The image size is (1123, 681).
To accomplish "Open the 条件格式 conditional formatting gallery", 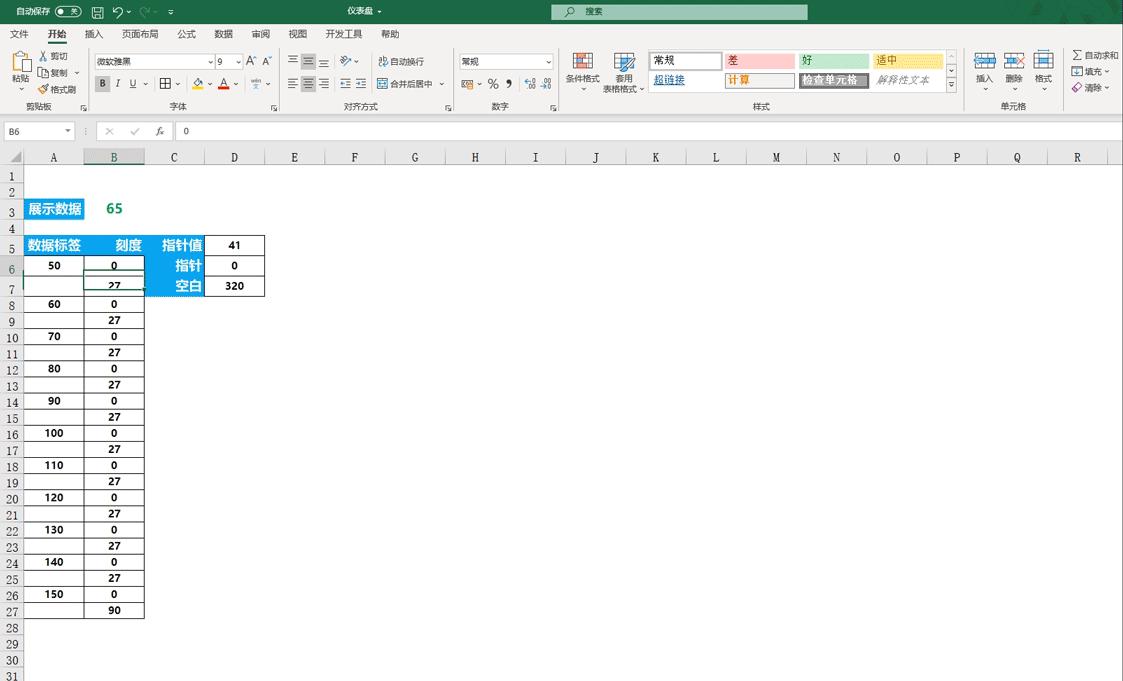I will pyautogui.click(x=582, y=71).
